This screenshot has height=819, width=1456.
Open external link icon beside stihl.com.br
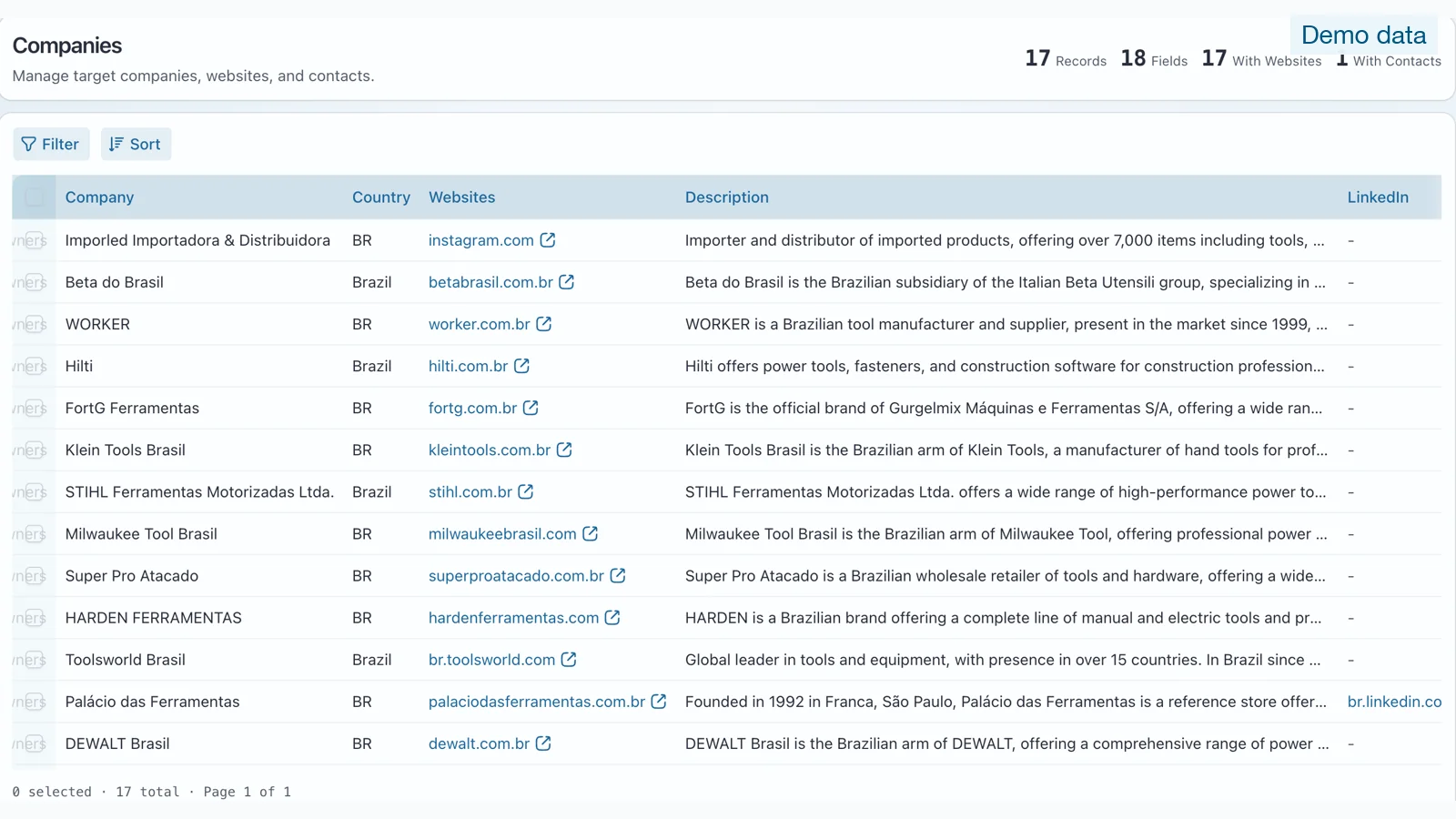pyautogui.click(x=526, y=491)
